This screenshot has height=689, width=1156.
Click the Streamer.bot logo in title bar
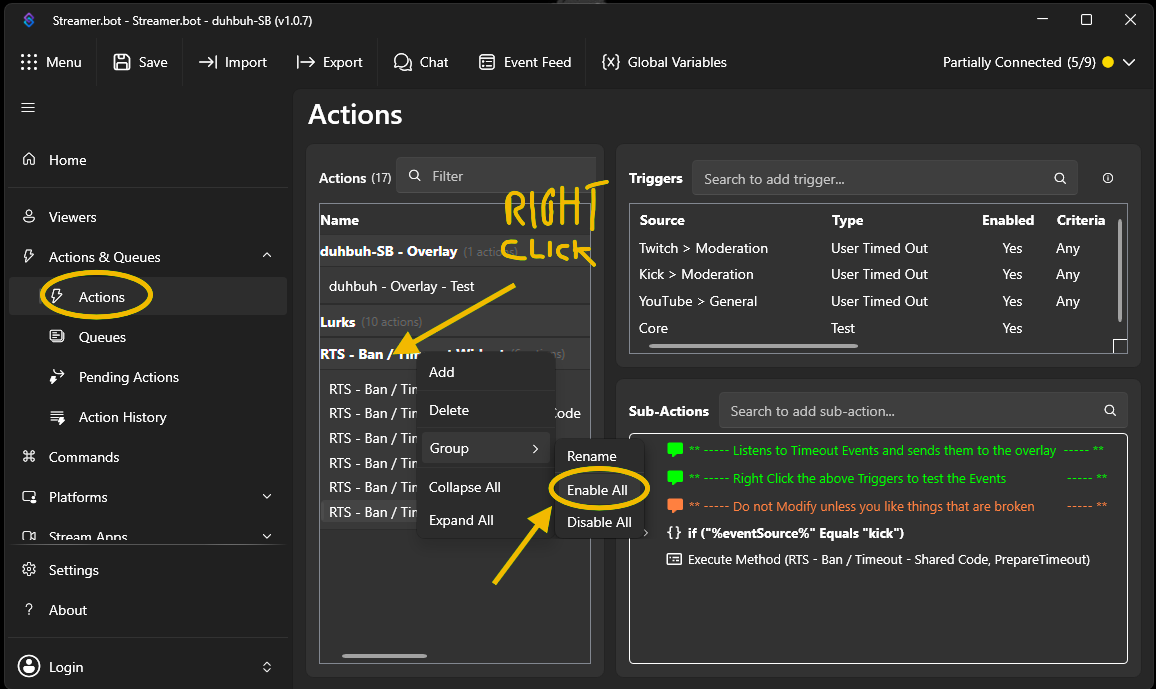(29, 20)
